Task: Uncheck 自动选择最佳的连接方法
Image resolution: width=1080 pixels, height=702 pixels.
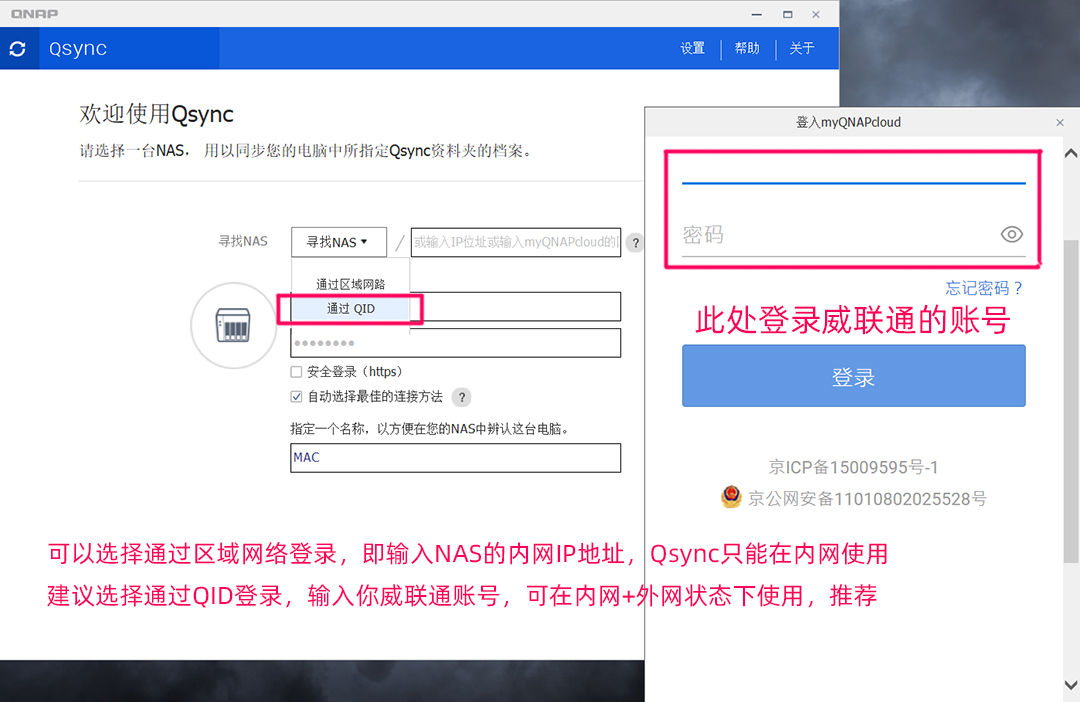Action: click(295, 395)
